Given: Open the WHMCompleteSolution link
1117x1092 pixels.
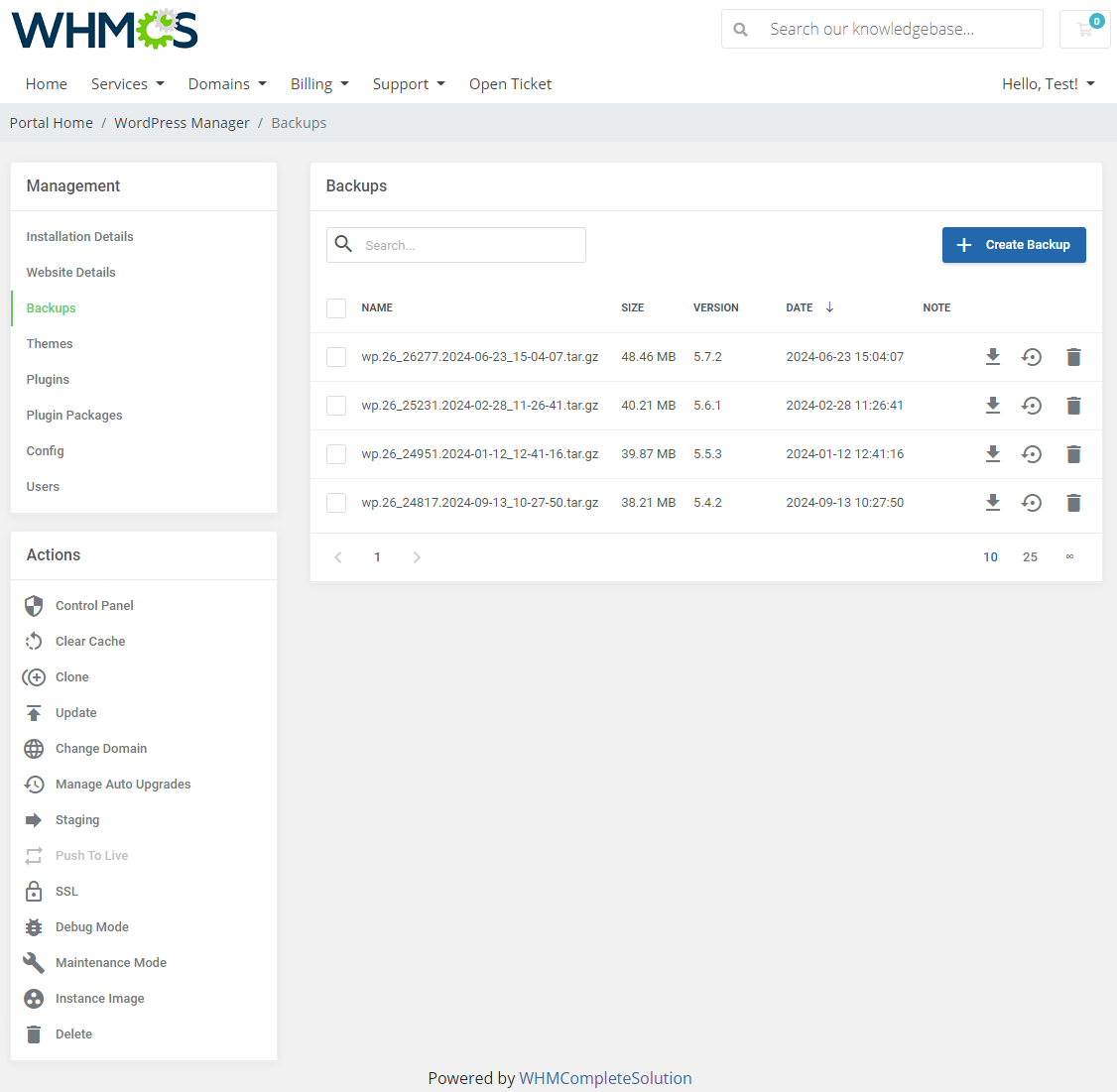Looking at the screenshot, I should point(605,1078).
